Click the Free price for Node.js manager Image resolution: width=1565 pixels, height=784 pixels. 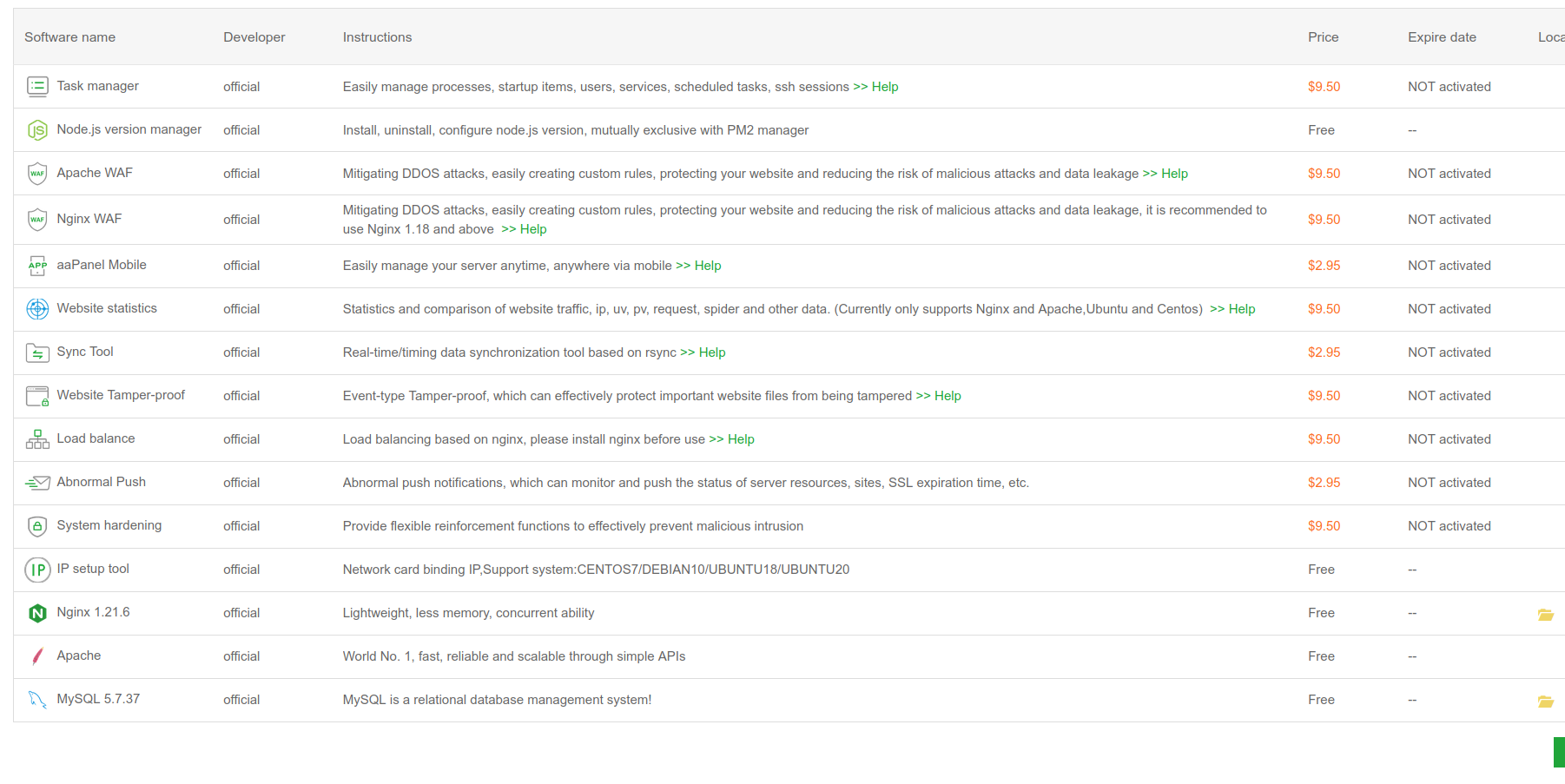pos(1321,130)
